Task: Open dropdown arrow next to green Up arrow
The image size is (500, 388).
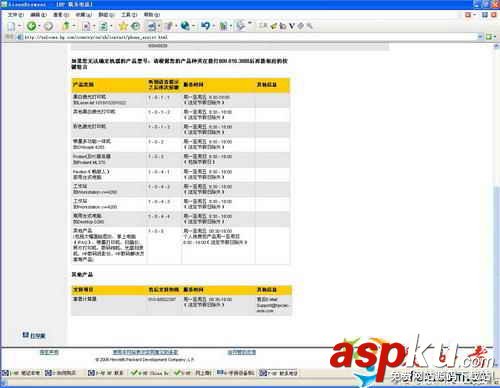Action: tap(73, 26)
